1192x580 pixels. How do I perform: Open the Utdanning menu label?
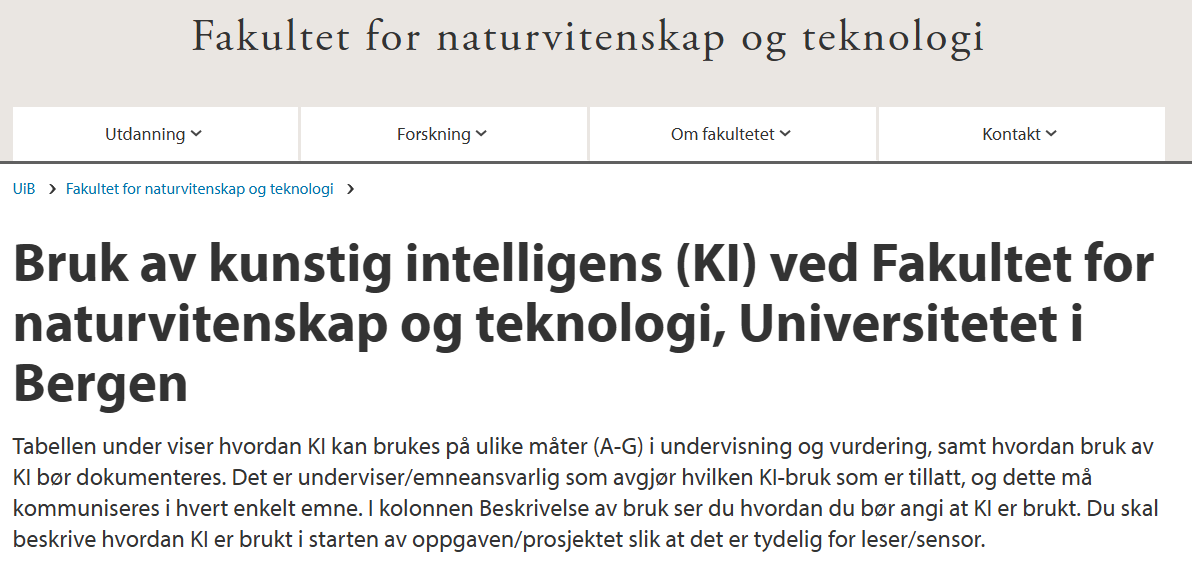(x=145, y=134)
